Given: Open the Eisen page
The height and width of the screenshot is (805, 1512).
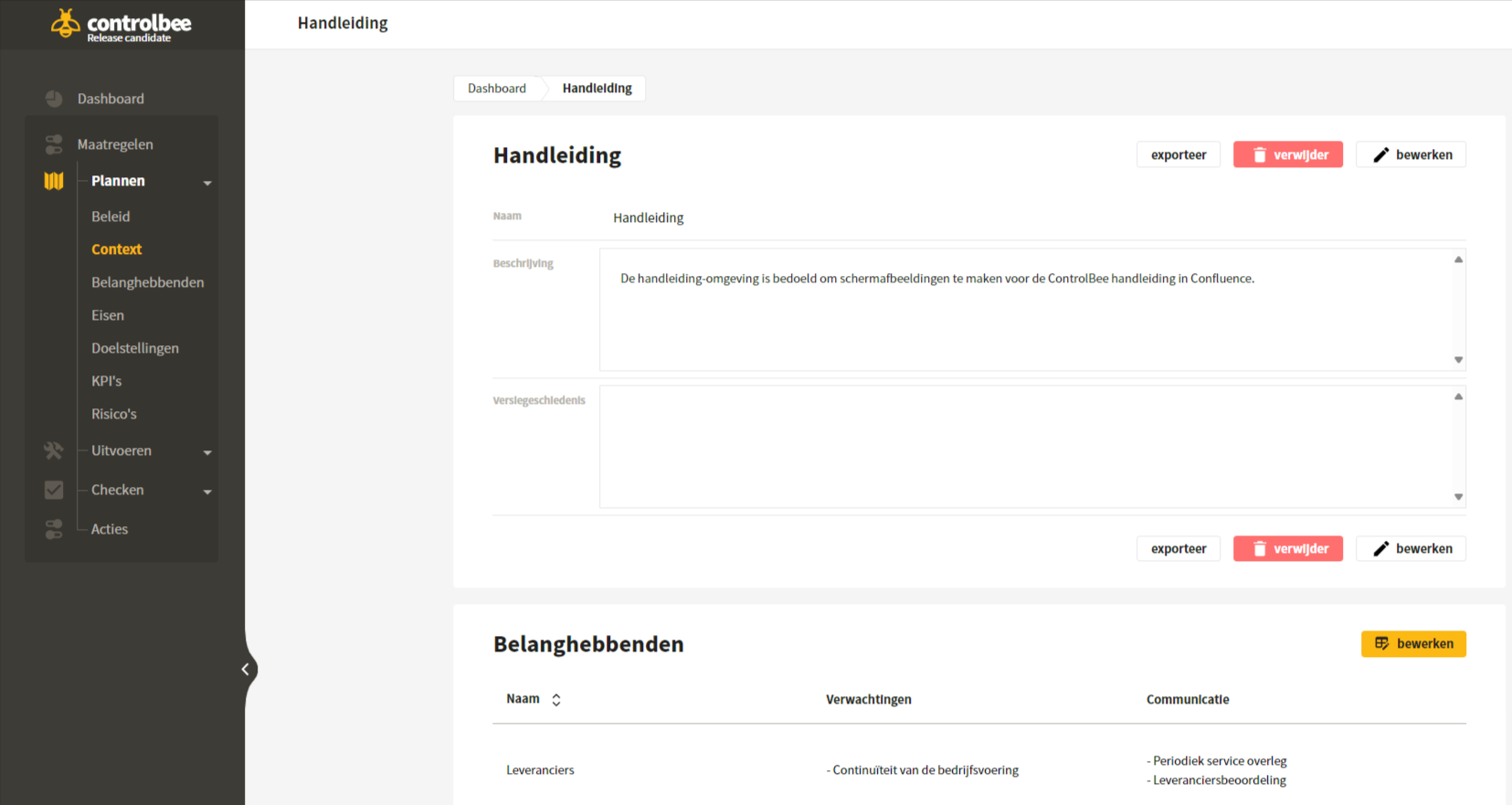Looking at the screenshot, I should (107, 315).
